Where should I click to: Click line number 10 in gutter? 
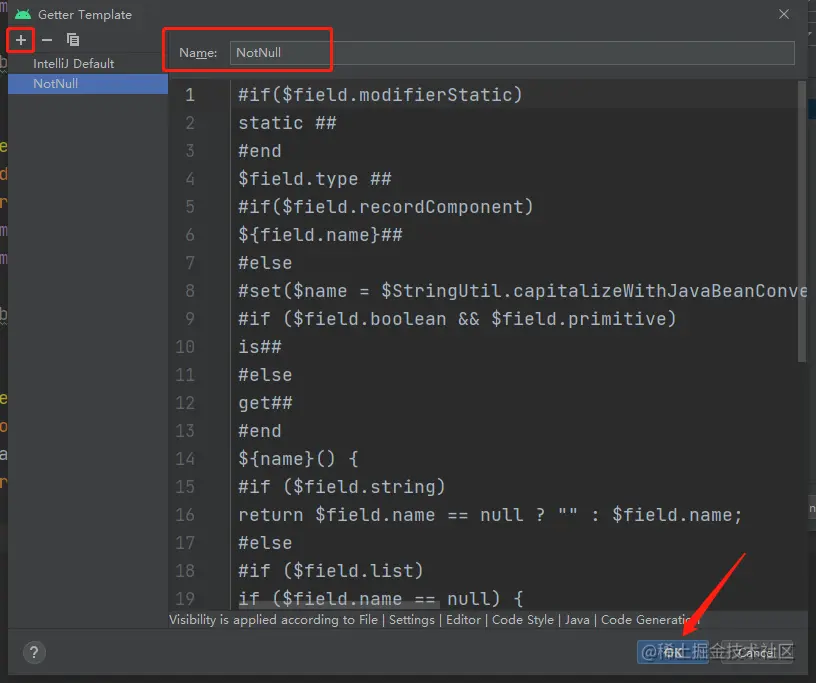tap(185, 347)
